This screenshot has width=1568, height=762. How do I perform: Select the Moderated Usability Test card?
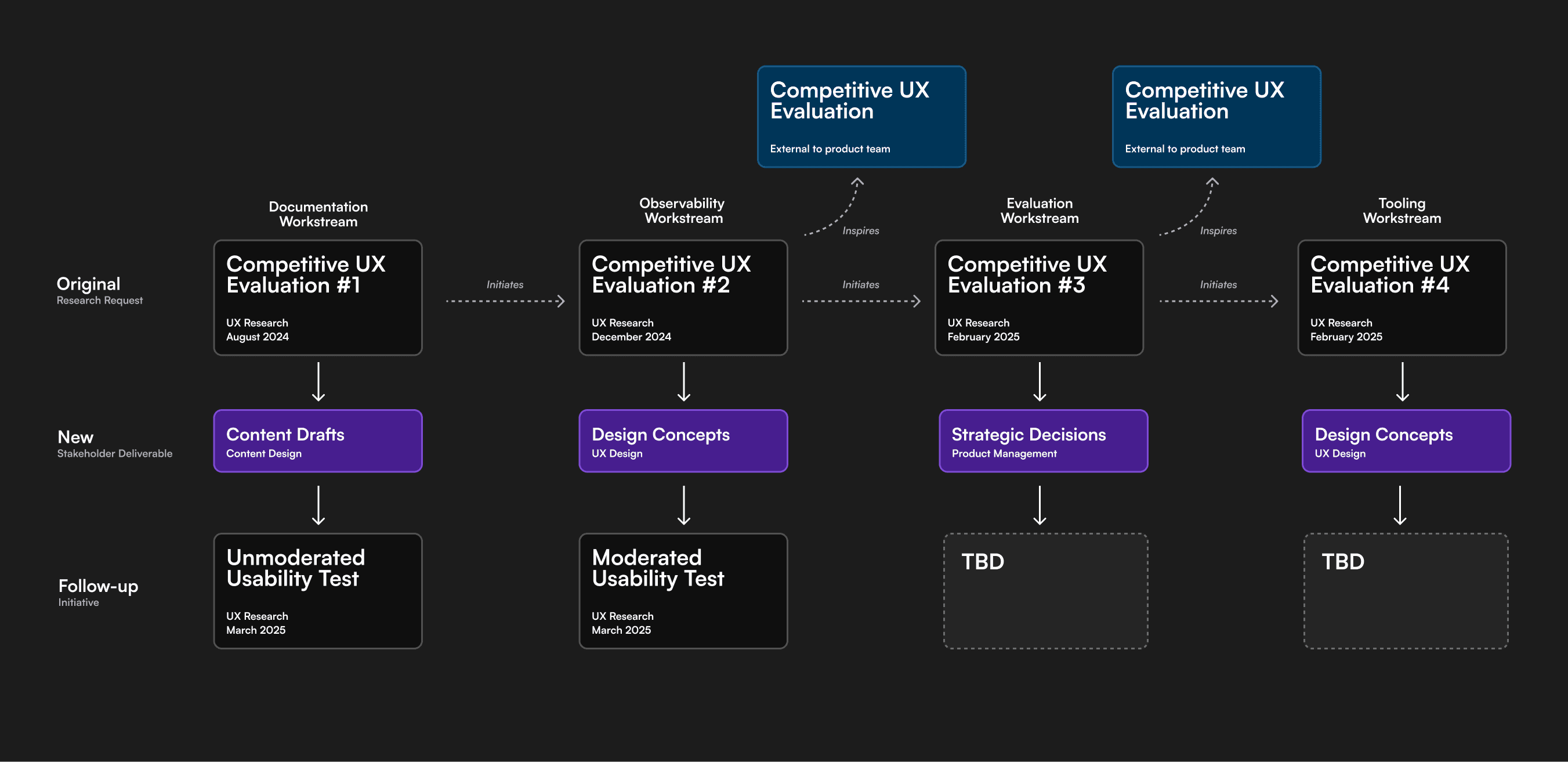coord(683,591)
